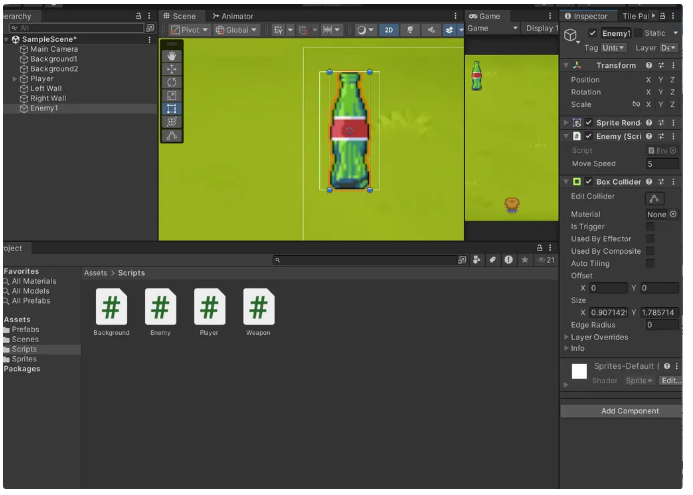Select the Rotate tool
This screenshot has width=693, height=495.
[173, 83]
